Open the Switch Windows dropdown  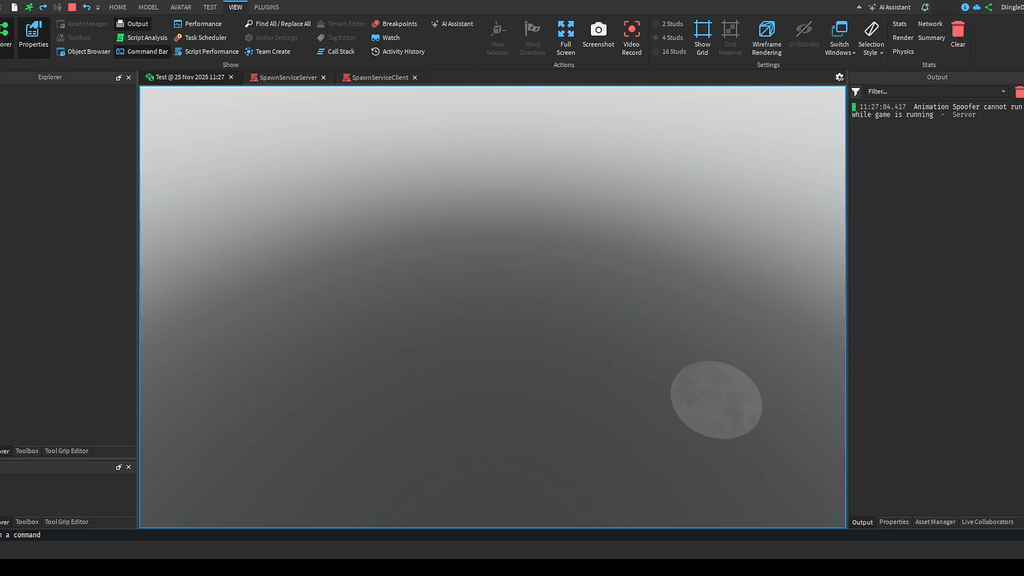[x=838, y=37]
